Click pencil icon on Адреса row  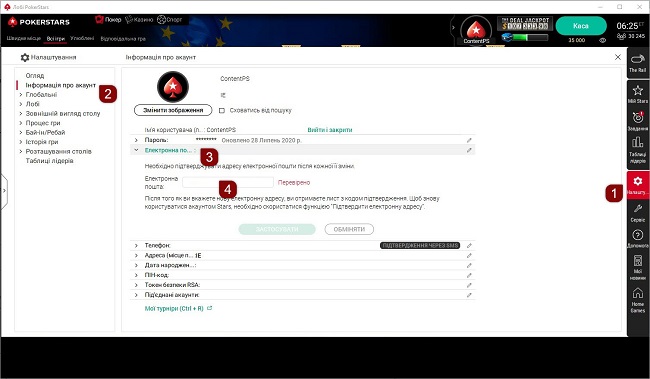point(469,255)
